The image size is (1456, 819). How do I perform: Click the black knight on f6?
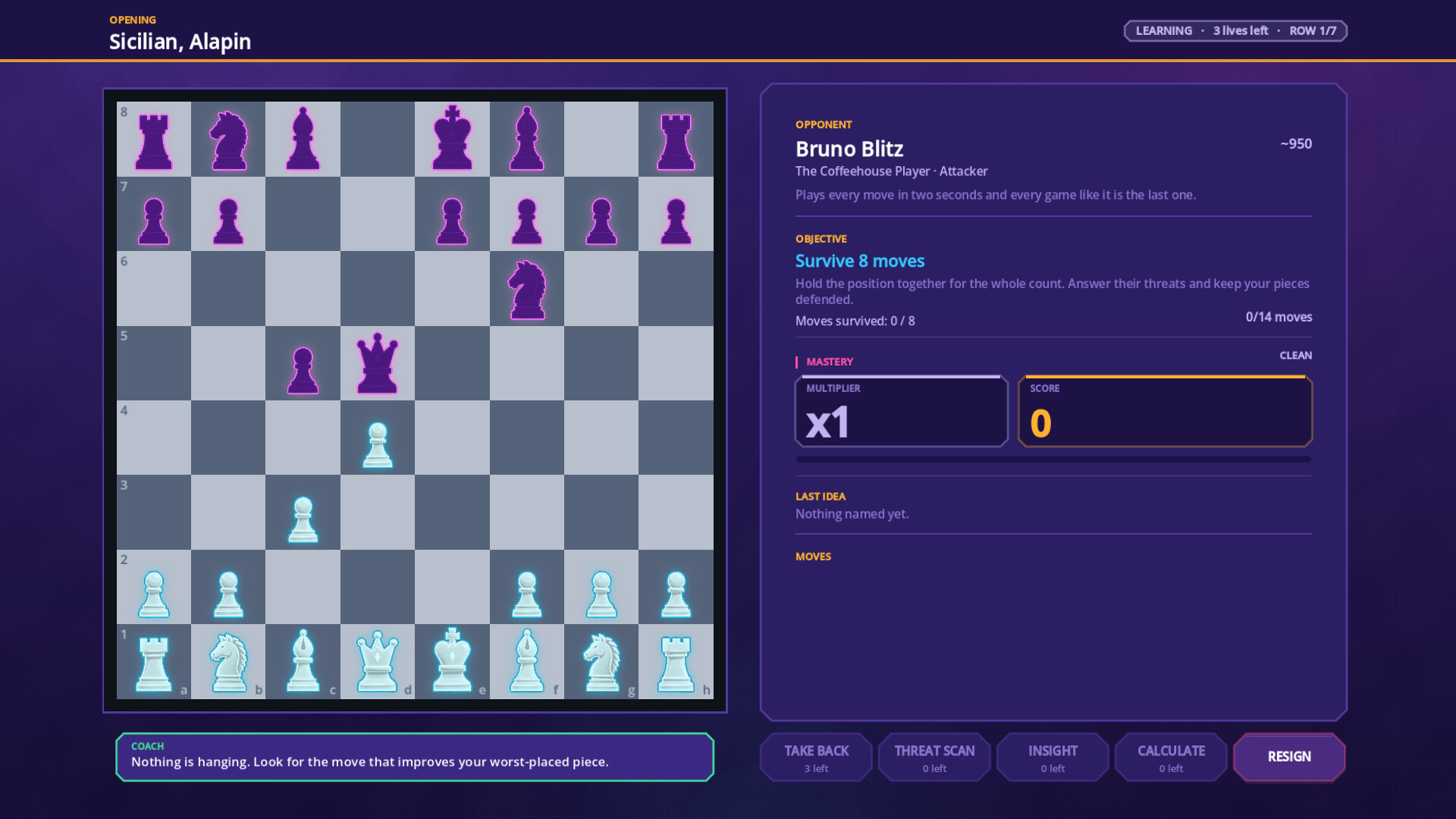(527, 288)
